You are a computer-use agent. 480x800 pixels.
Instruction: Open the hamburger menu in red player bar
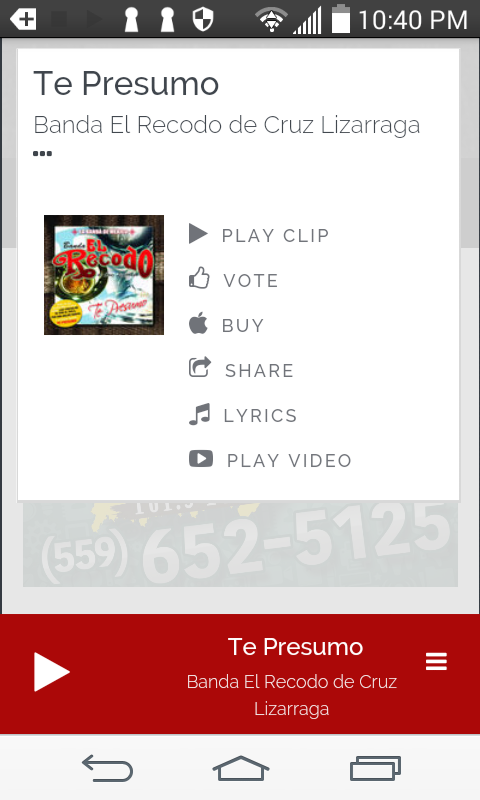tap(436, 661)
